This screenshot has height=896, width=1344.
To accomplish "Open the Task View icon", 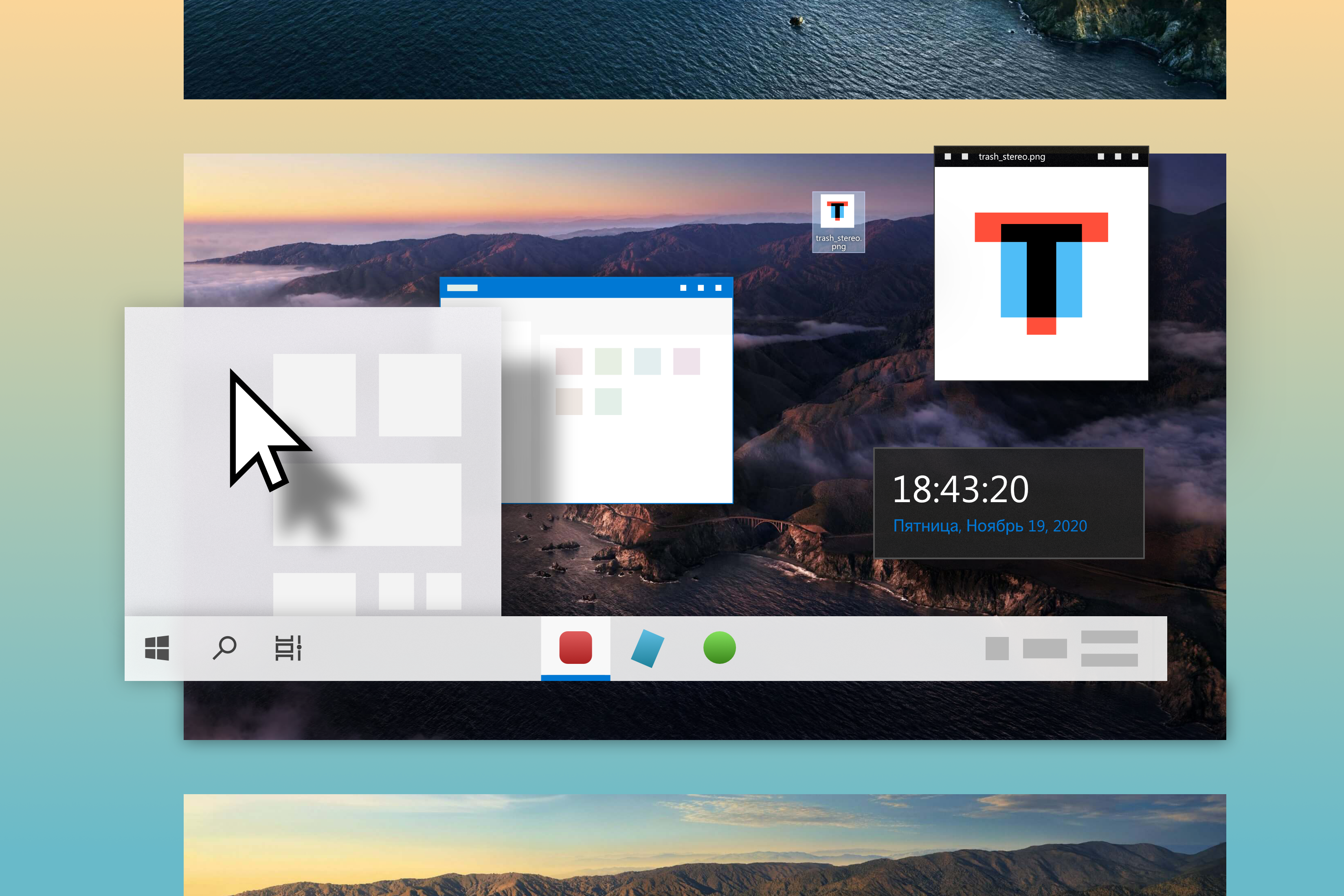I will coord(288,648).
